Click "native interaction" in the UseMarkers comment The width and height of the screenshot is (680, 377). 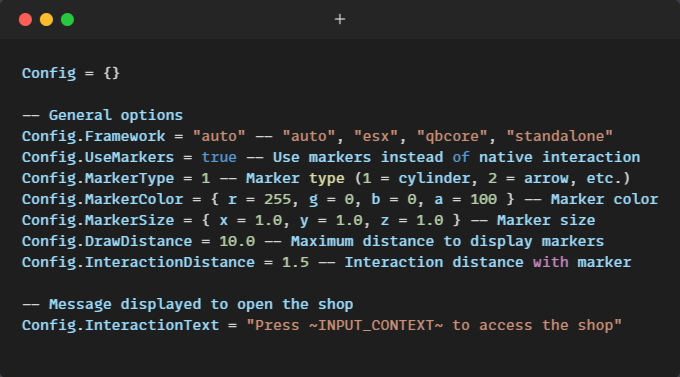559,157
